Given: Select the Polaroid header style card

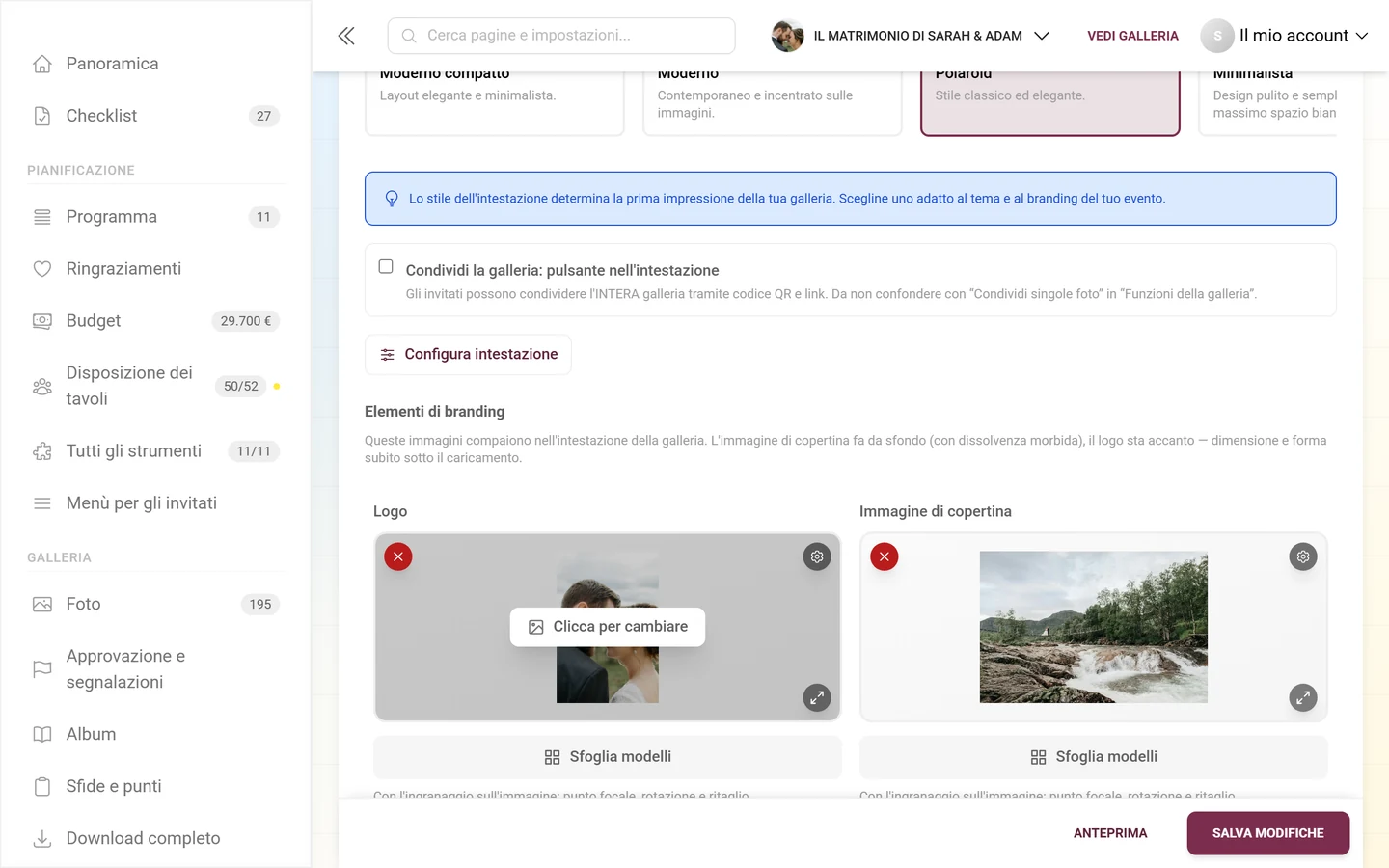Looking at the screenshot, I should [x=1050, y=102].
